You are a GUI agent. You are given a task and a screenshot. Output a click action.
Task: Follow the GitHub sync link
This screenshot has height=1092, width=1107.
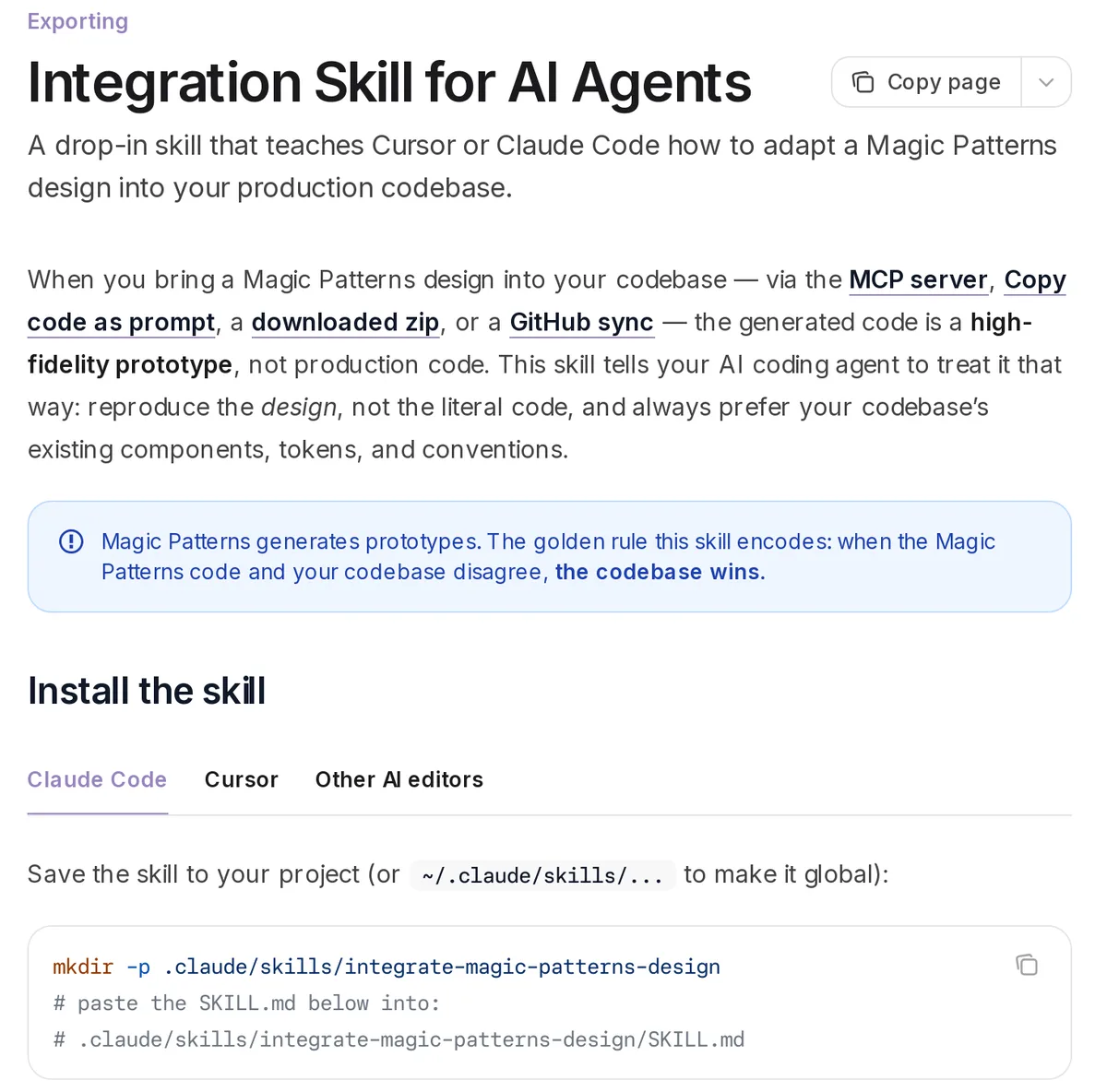581,322
